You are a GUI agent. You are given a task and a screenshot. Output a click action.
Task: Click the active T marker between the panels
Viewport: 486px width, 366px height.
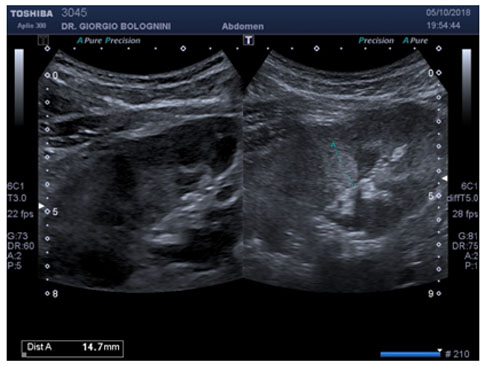(248, 40)
